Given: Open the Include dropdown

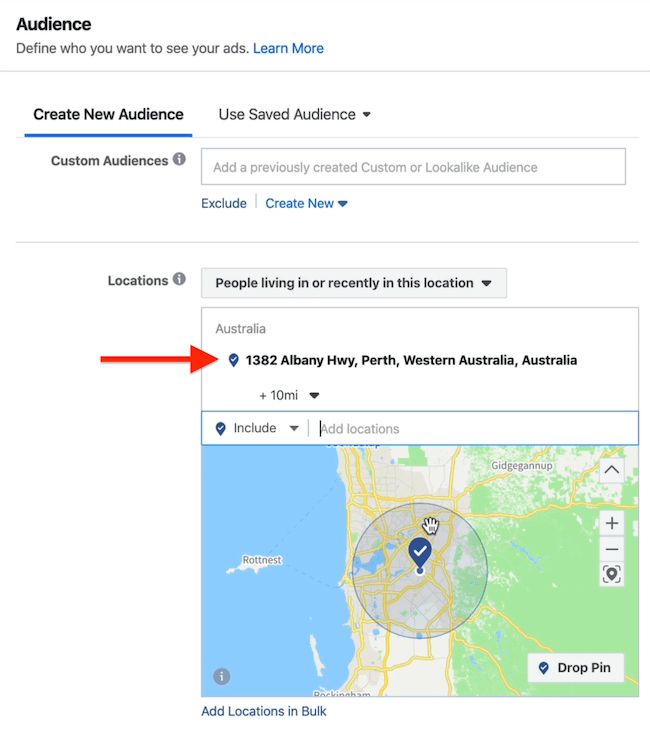Looking at the screenshot, I should (257, 428).
